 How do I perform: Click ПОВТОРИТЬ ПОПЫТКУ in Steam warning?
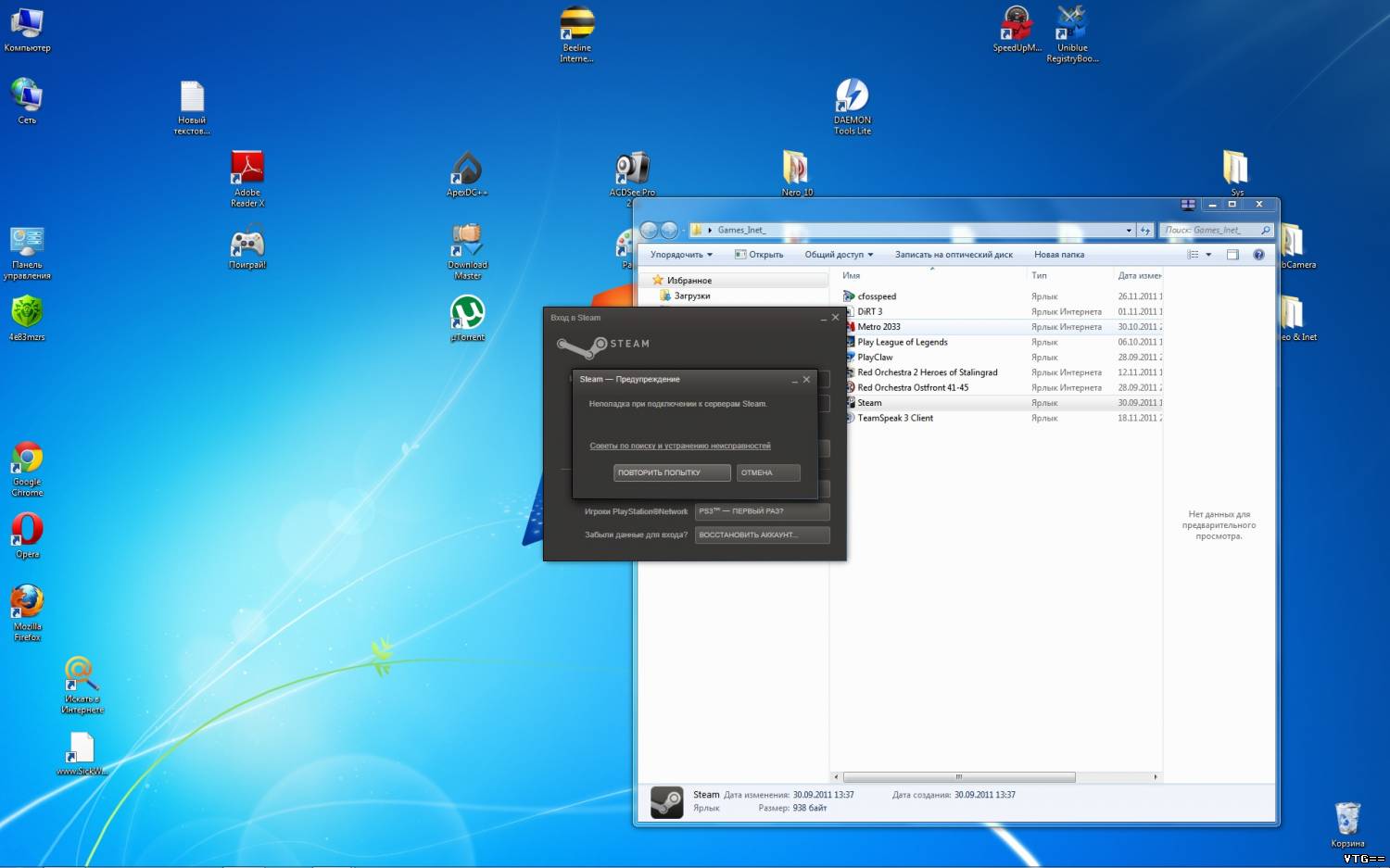click(672, 472)
